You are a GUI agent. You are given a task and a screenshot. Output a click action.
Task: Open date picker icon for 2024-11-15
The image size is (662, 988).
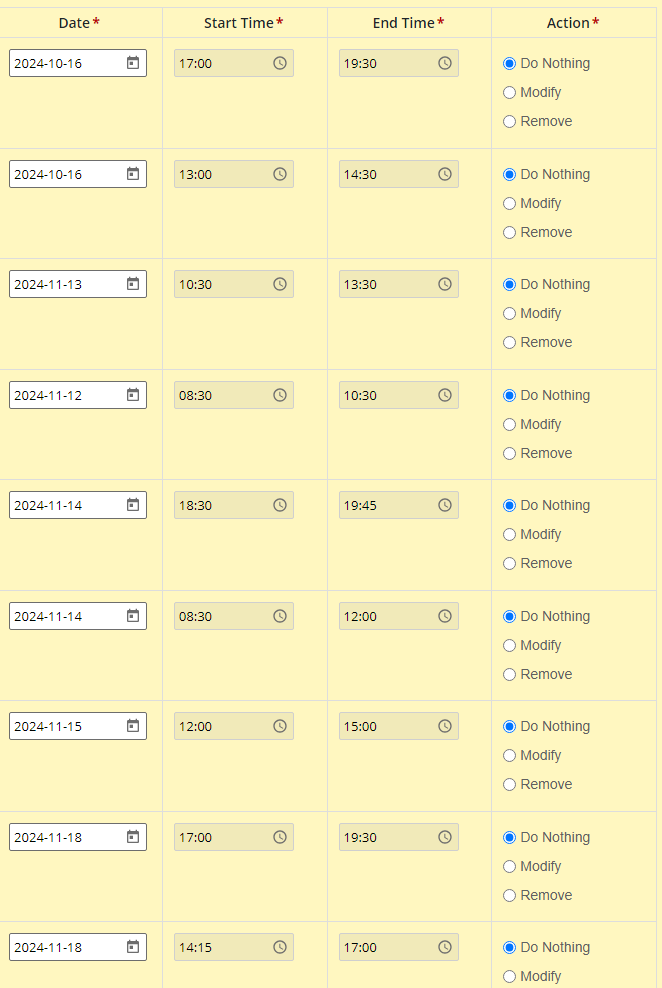tap(133, 726)
